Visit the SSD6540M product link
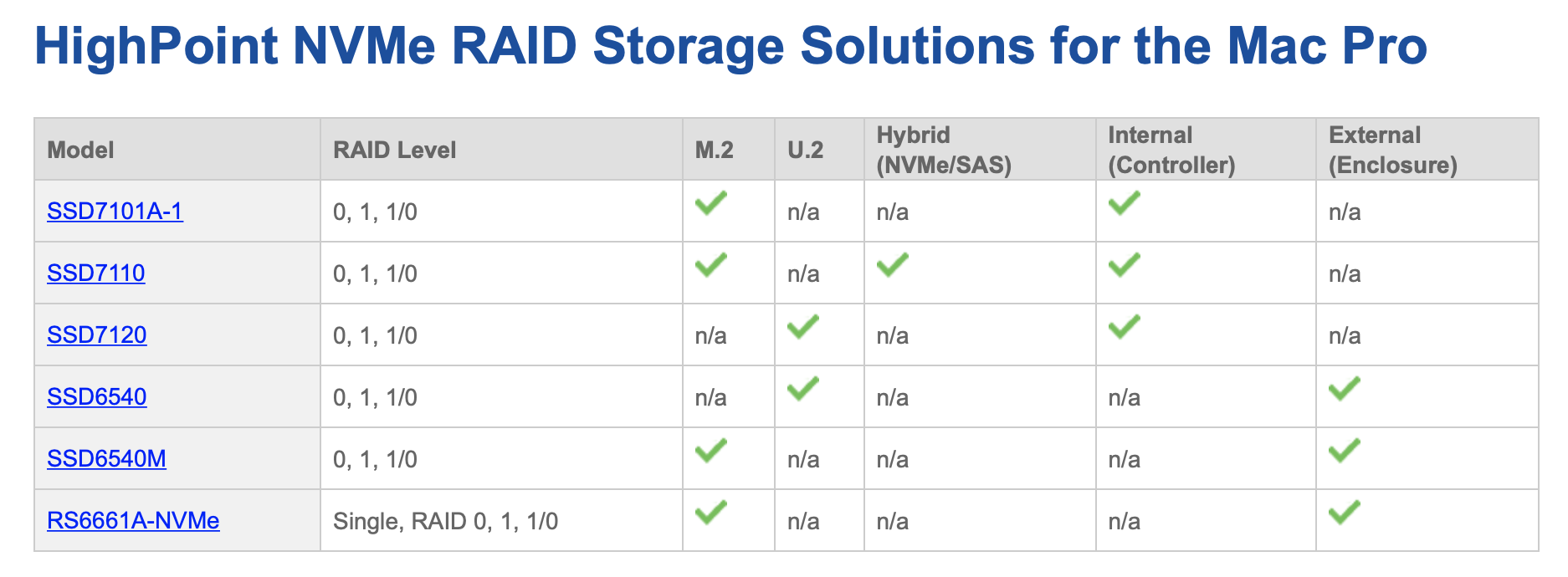1568x577 pixels. point(106,459)
